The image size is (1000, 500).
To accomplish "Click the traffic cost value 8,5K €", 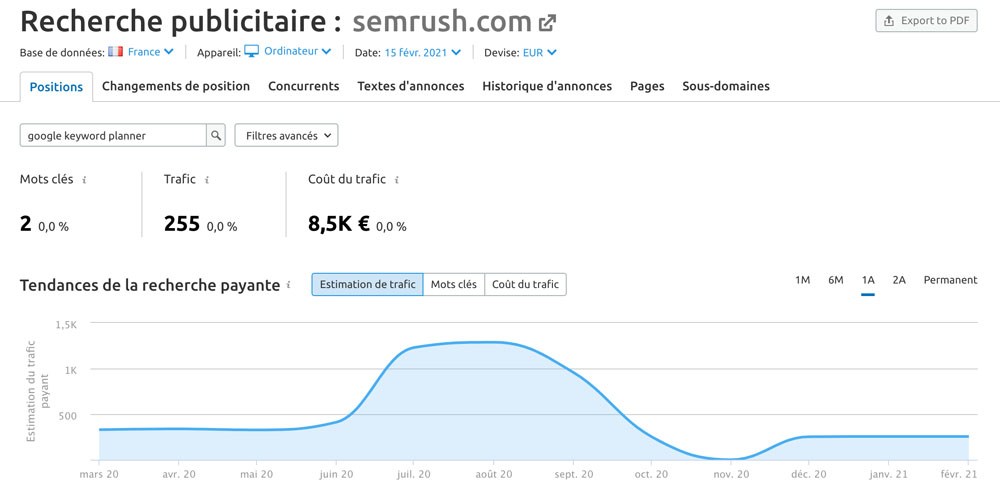I will point(339,224).
